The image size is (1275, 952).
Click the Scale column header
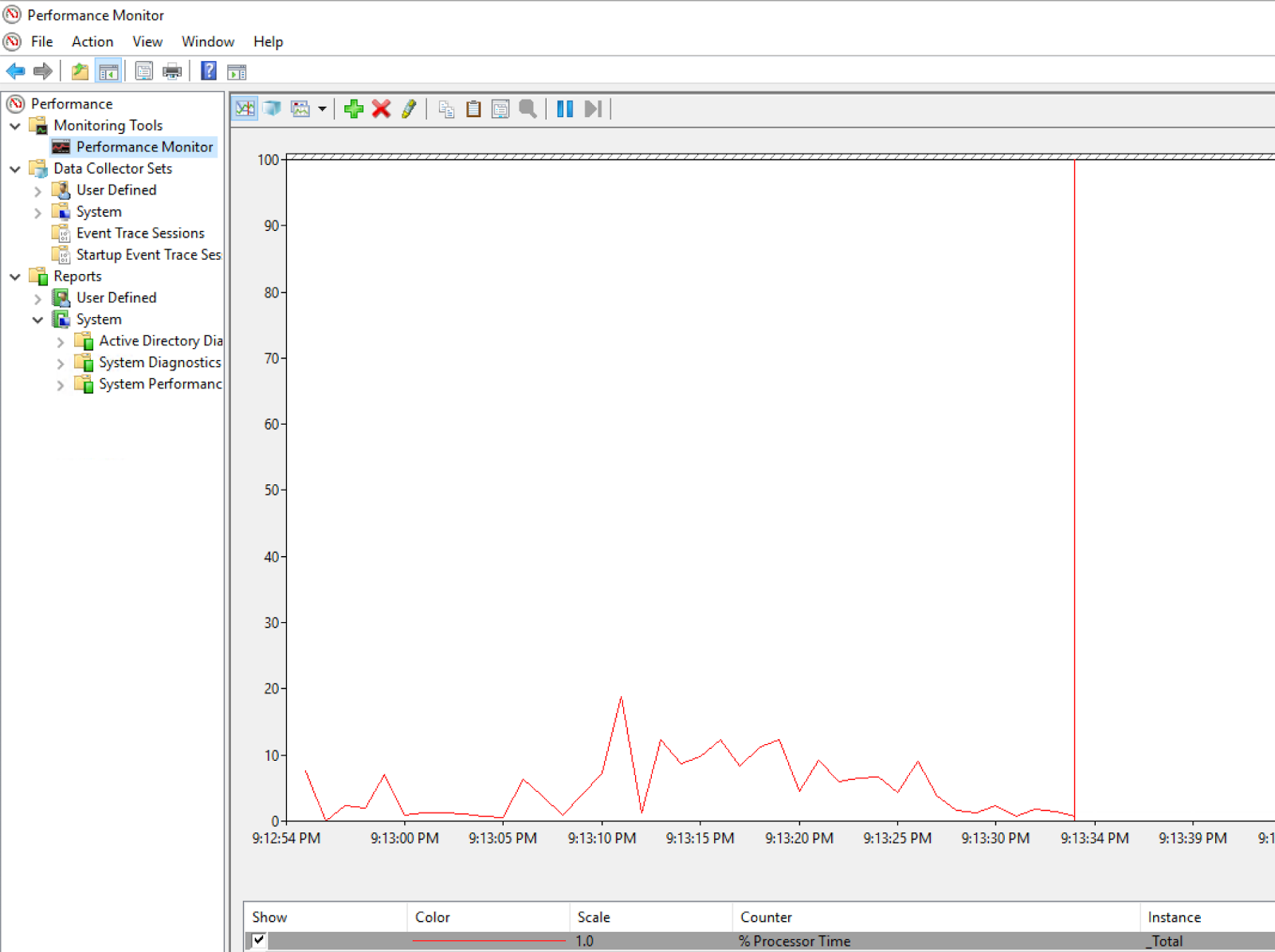click(651, 917)
